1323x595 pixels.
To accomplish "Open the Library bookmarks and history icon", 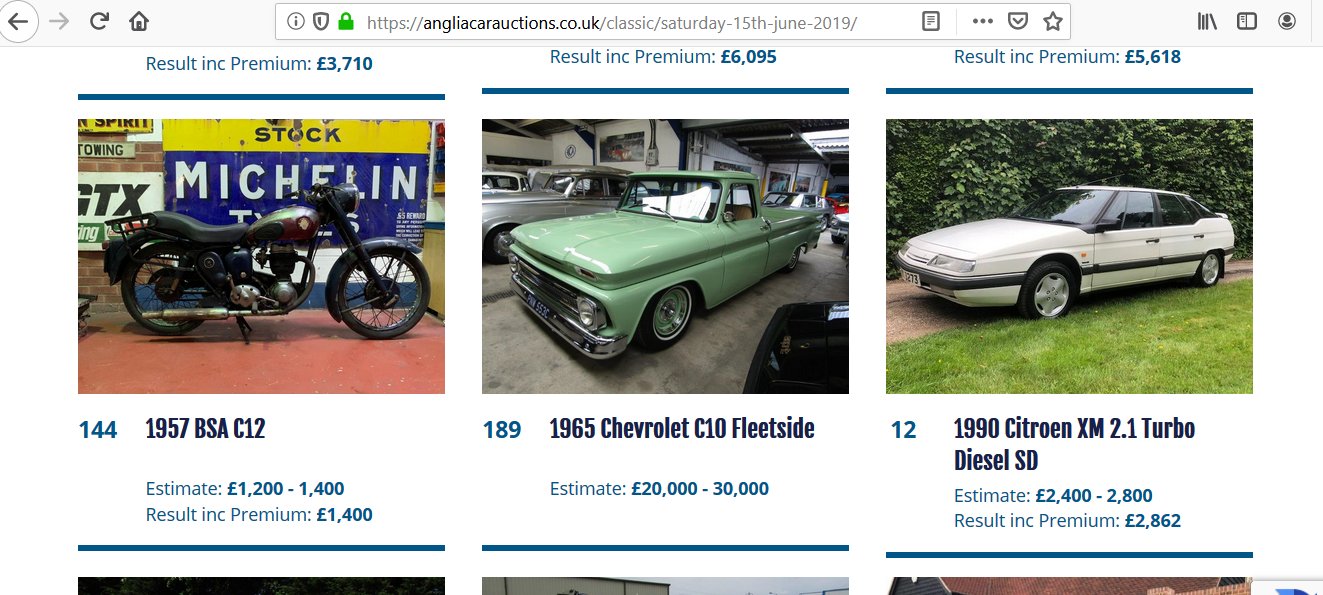I will click(x=1207, y=21).
